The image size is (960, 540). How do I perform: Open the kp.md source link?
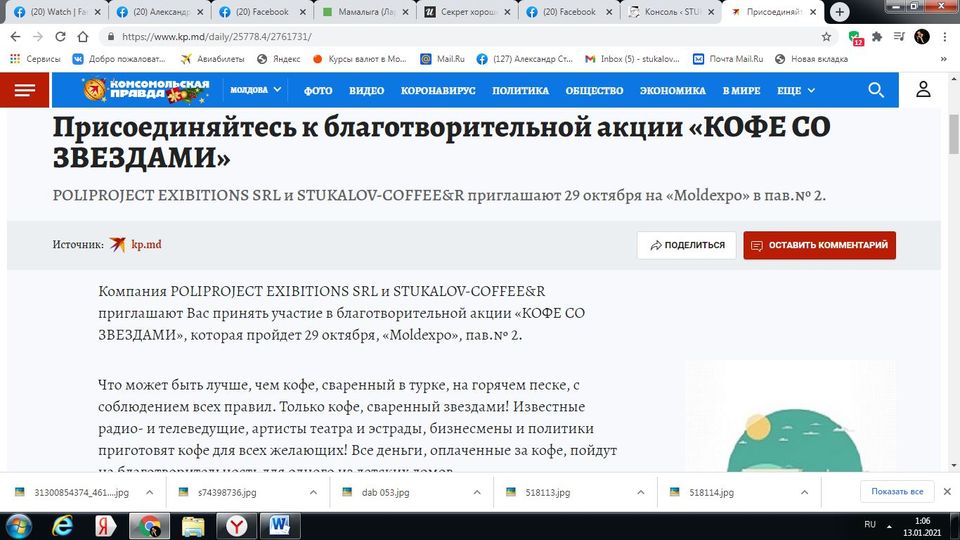click(146, 244)
